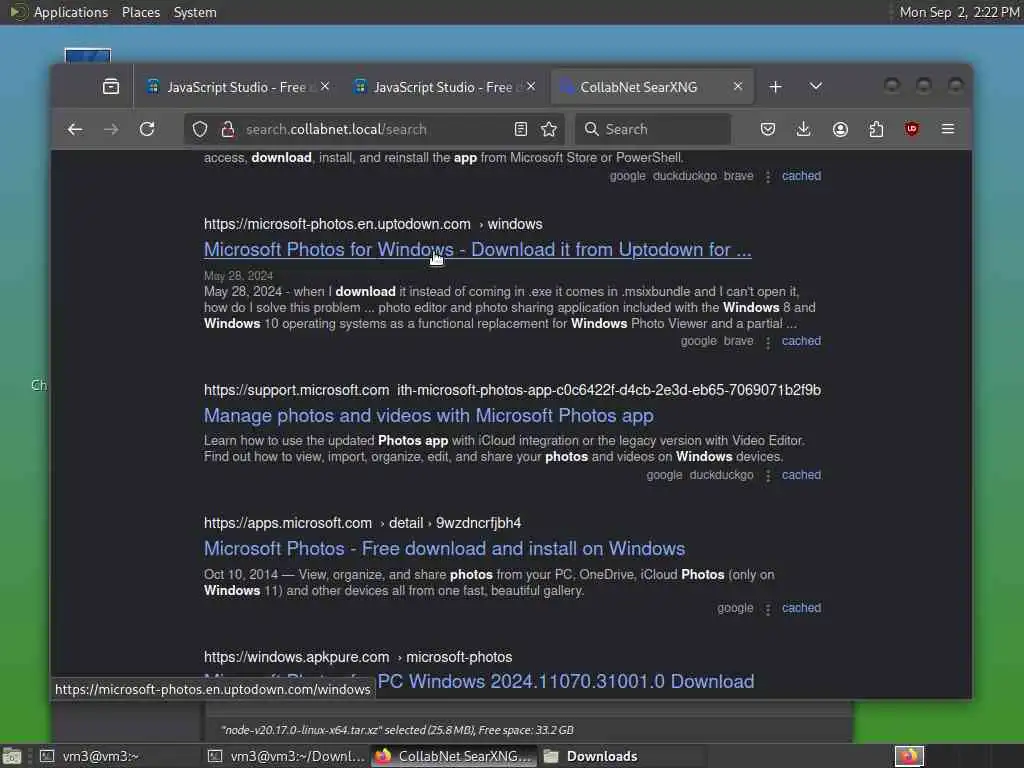Image resolution: width=1024 pixels, height=768 pixels.
Task: Expand the three-dot menu beside google duckduckgo brave
Action: coord(768,177)
